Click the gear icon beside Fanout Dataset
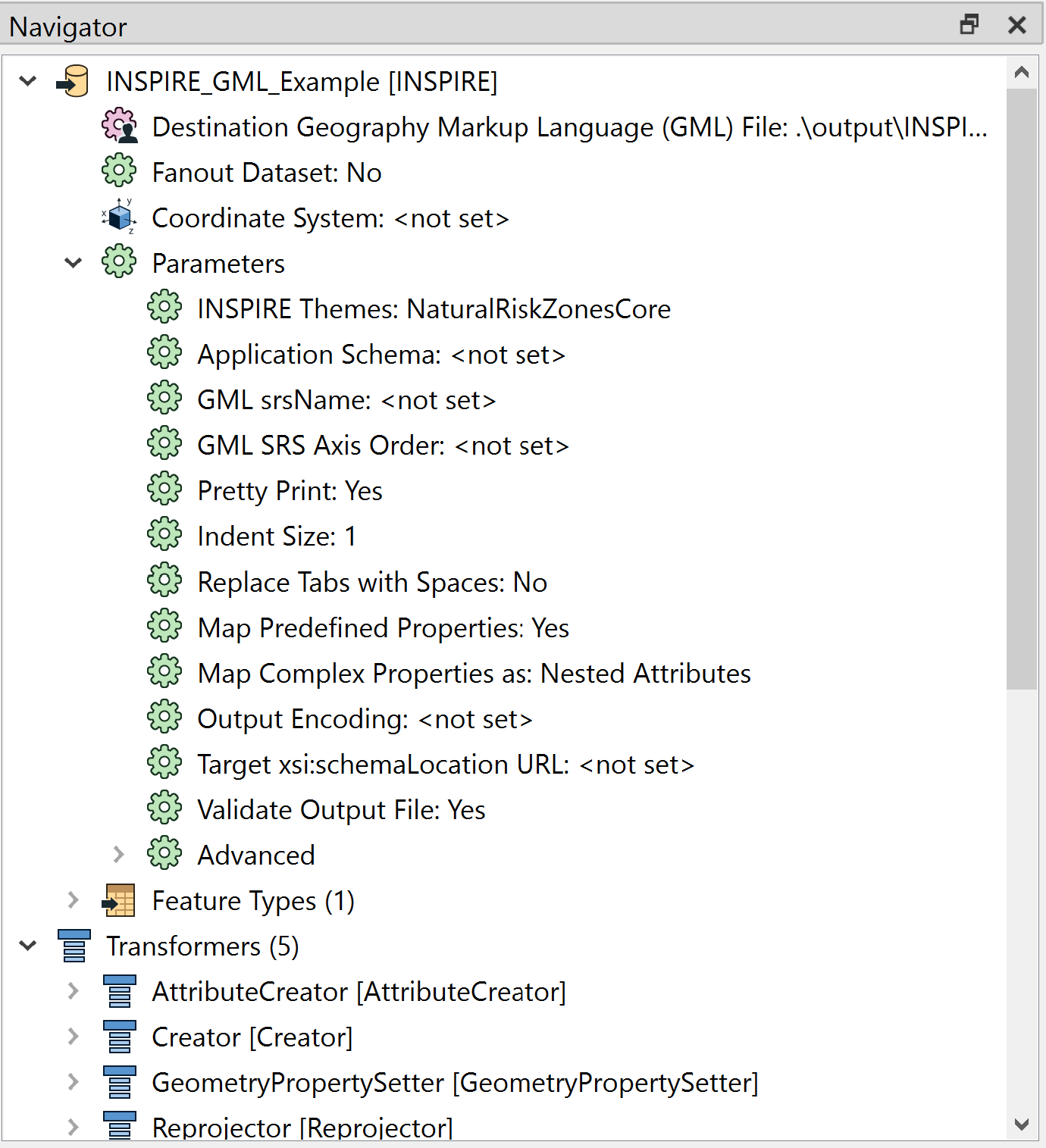This screenshot has height=1148, width=1046. 119,170
